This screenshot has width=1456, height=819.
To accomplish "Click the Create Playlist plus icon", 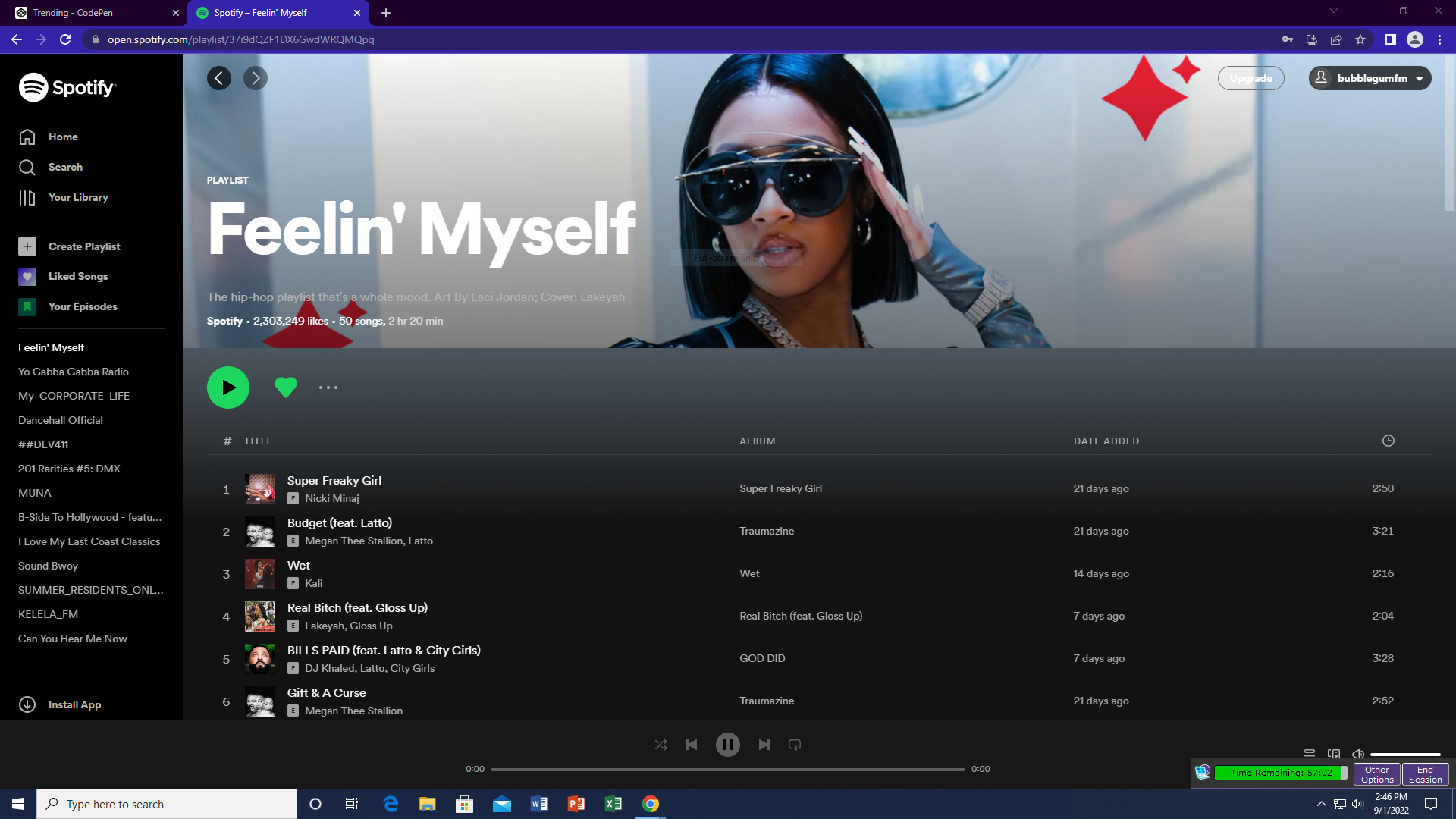I will [27, 246].
